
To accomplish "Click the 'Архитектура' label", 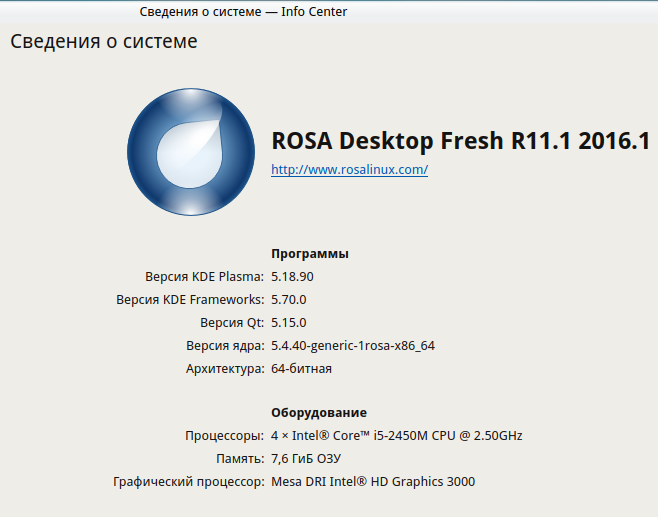I will pos(225,369).
